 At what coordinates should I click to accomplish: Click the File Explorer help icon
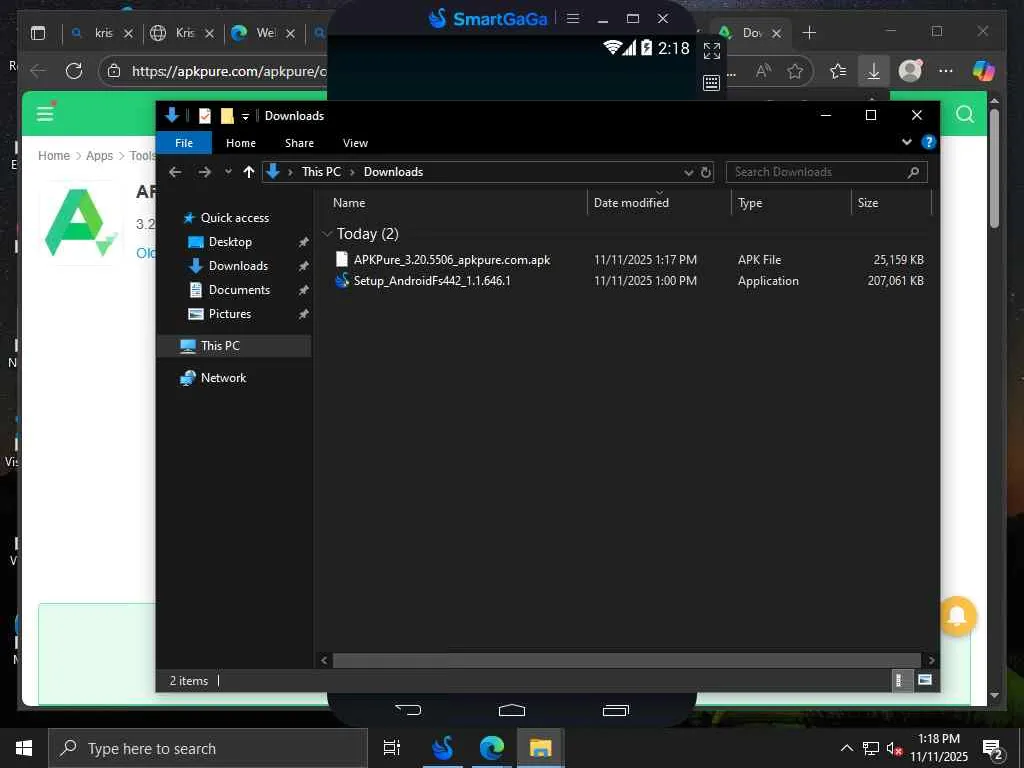(928, 143)
